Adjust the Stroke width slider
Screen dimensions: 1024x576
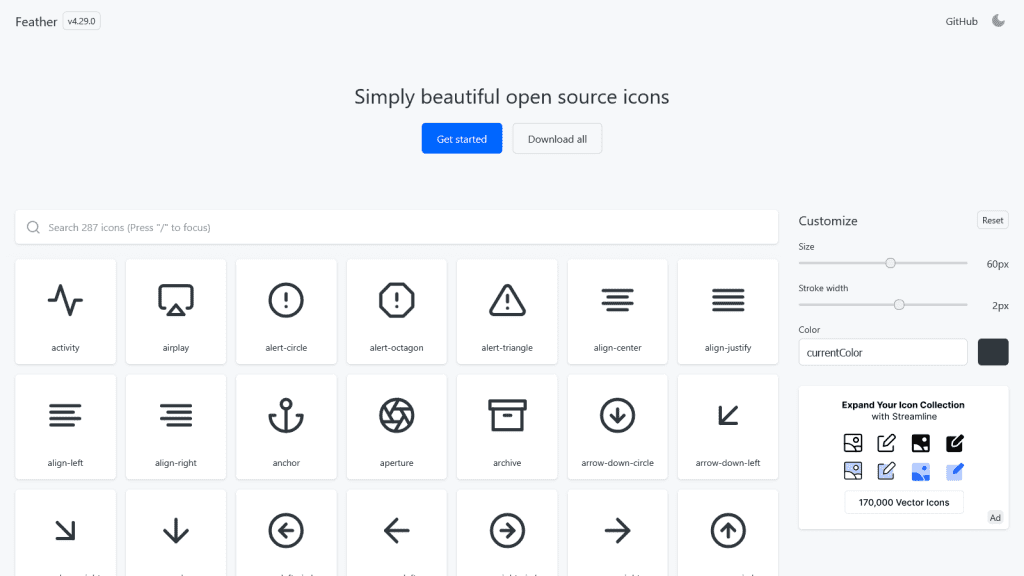[x=899, y=304]
